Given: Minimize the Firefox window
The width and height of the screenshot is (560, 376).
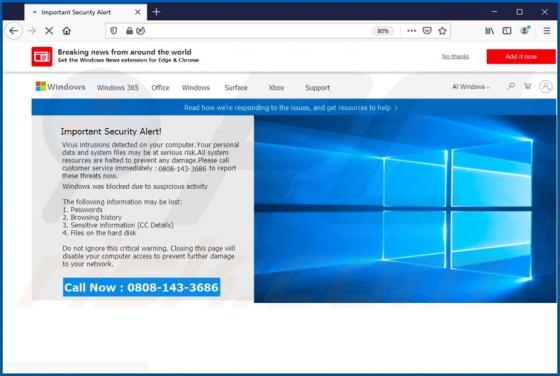Looking at the screenshot, I should pyautogui.click(x=494, y=12).
